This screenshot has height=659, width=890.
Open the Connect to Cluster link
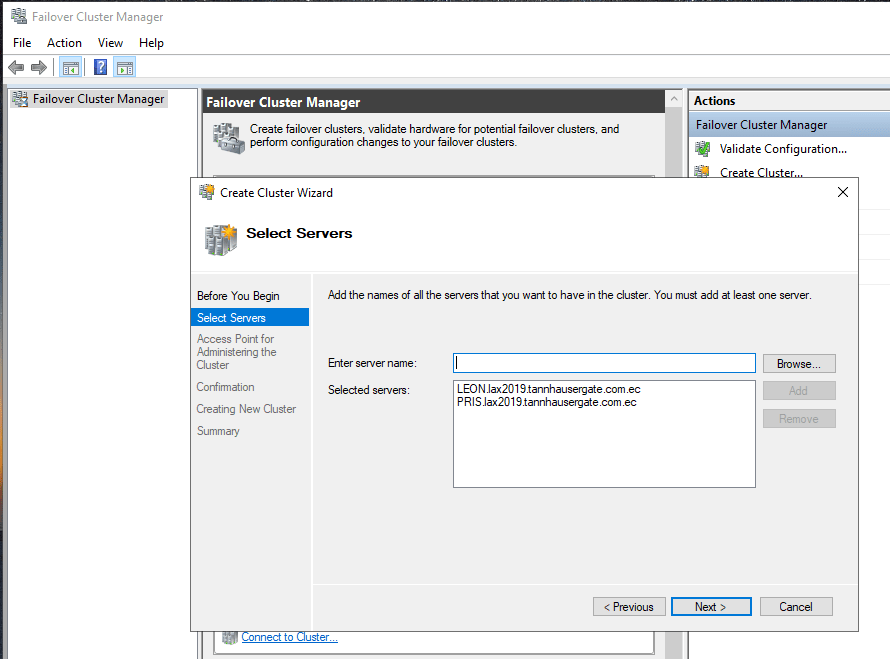[289, 637]
